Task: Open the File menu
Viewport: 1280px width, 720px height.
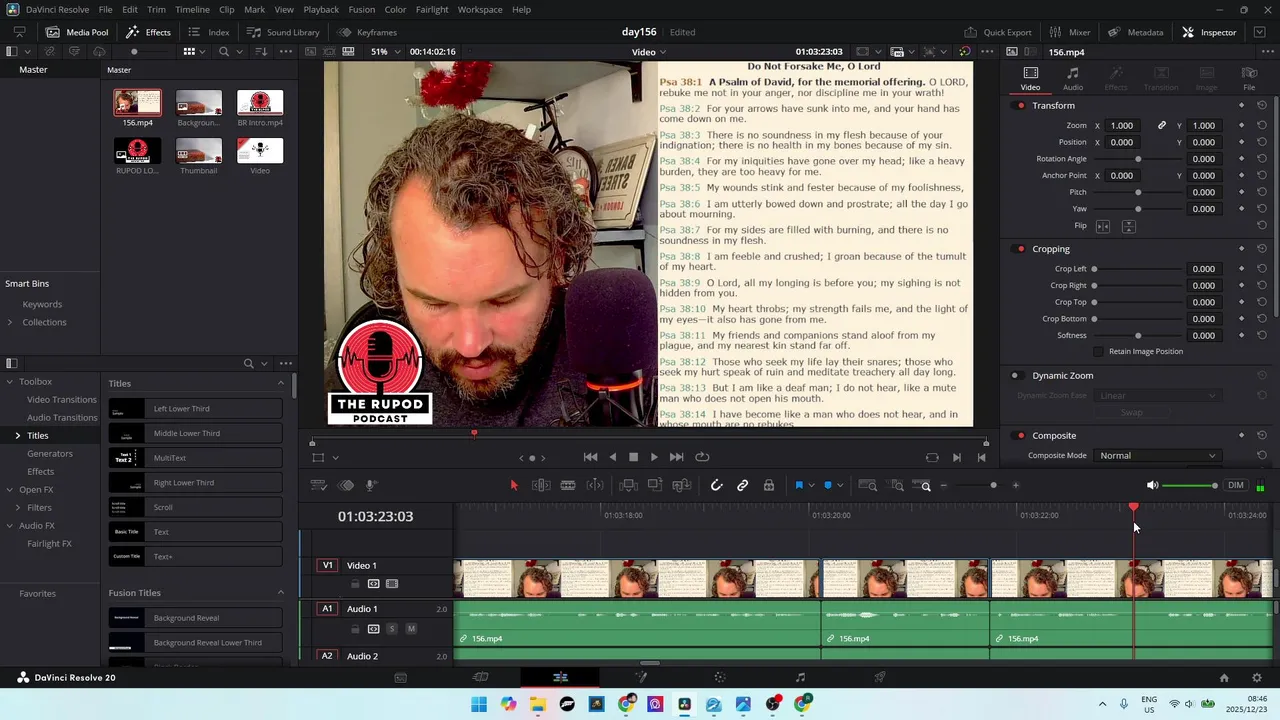Action: click(105, 9)
